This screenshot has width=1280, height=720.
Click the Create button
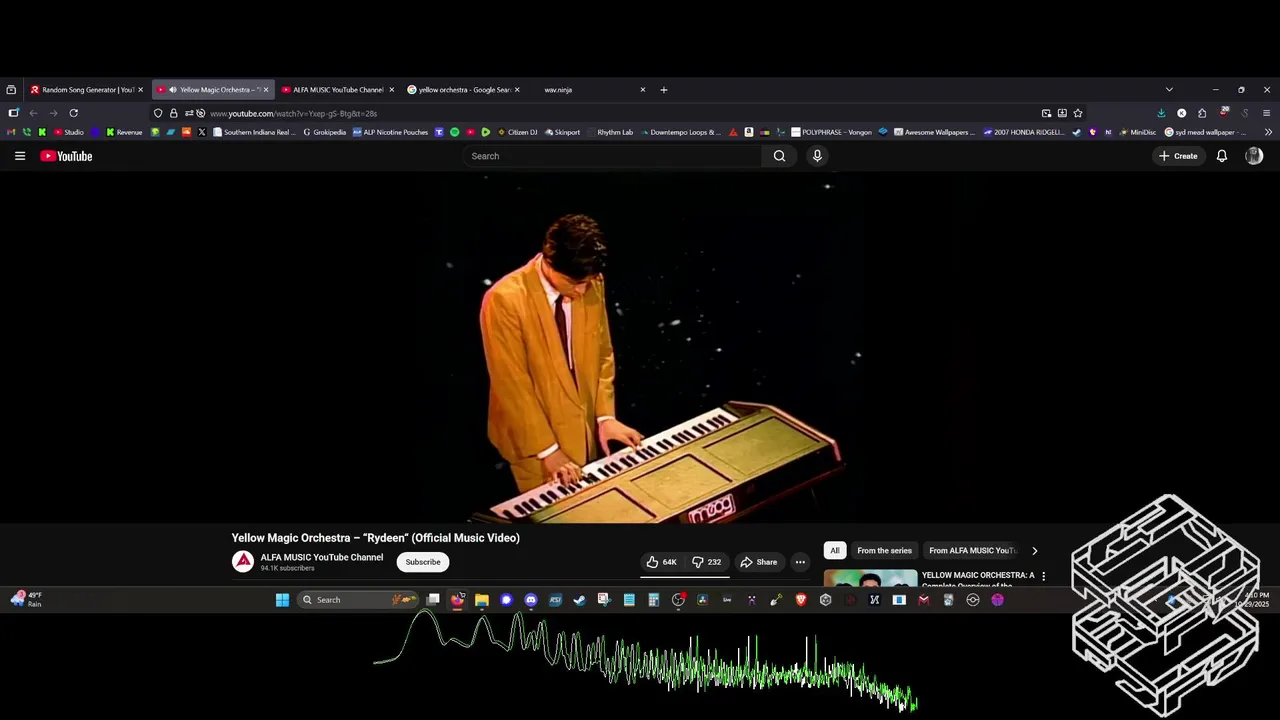(1178, 156)
